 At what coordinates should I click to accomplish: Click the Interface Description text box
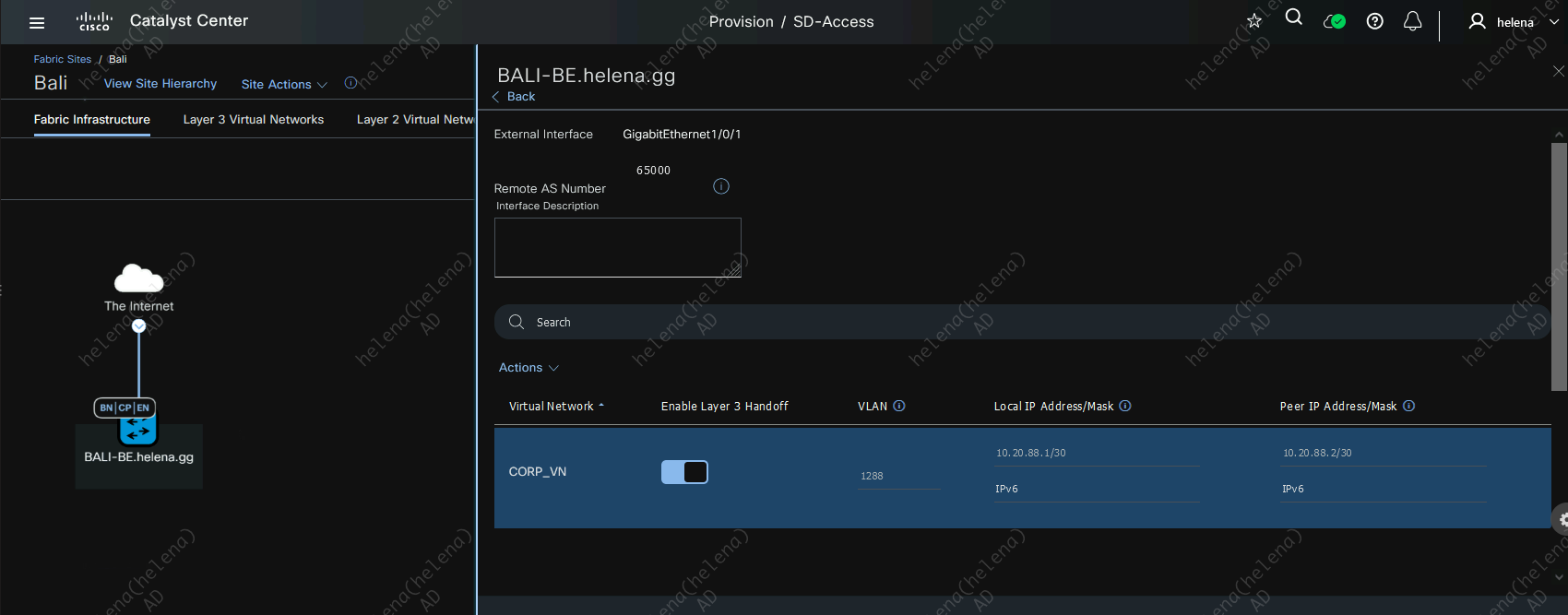pyautogui.click(x=617, y=247)
